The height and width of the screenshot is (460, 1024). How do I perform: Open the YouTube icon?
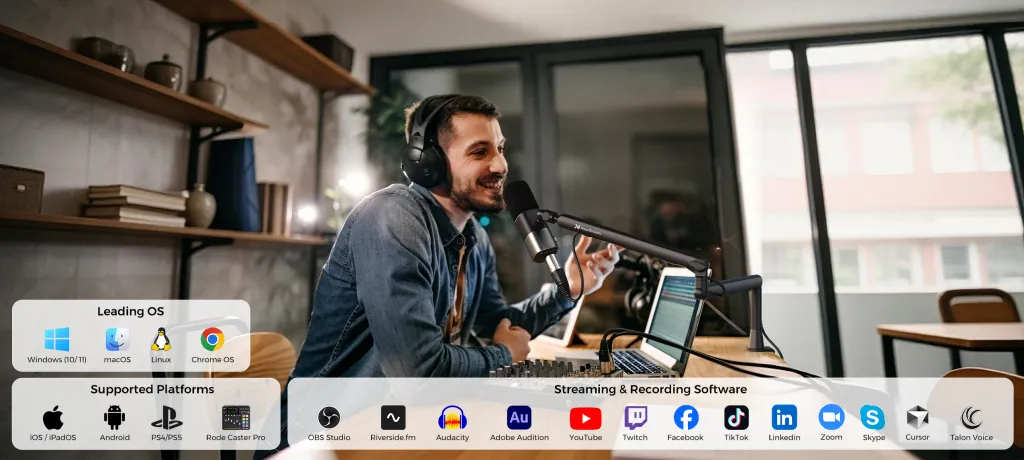[585, 417]
